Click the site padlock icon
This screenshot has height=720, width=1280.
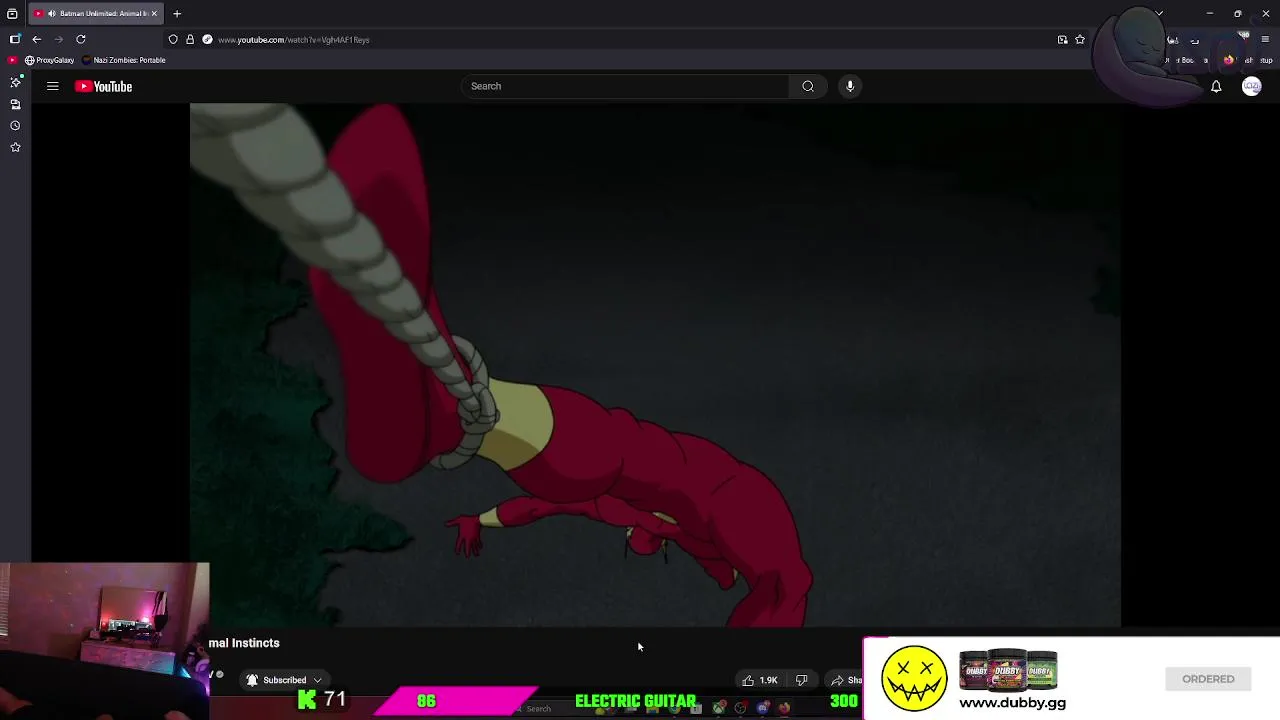coord(190,39)
